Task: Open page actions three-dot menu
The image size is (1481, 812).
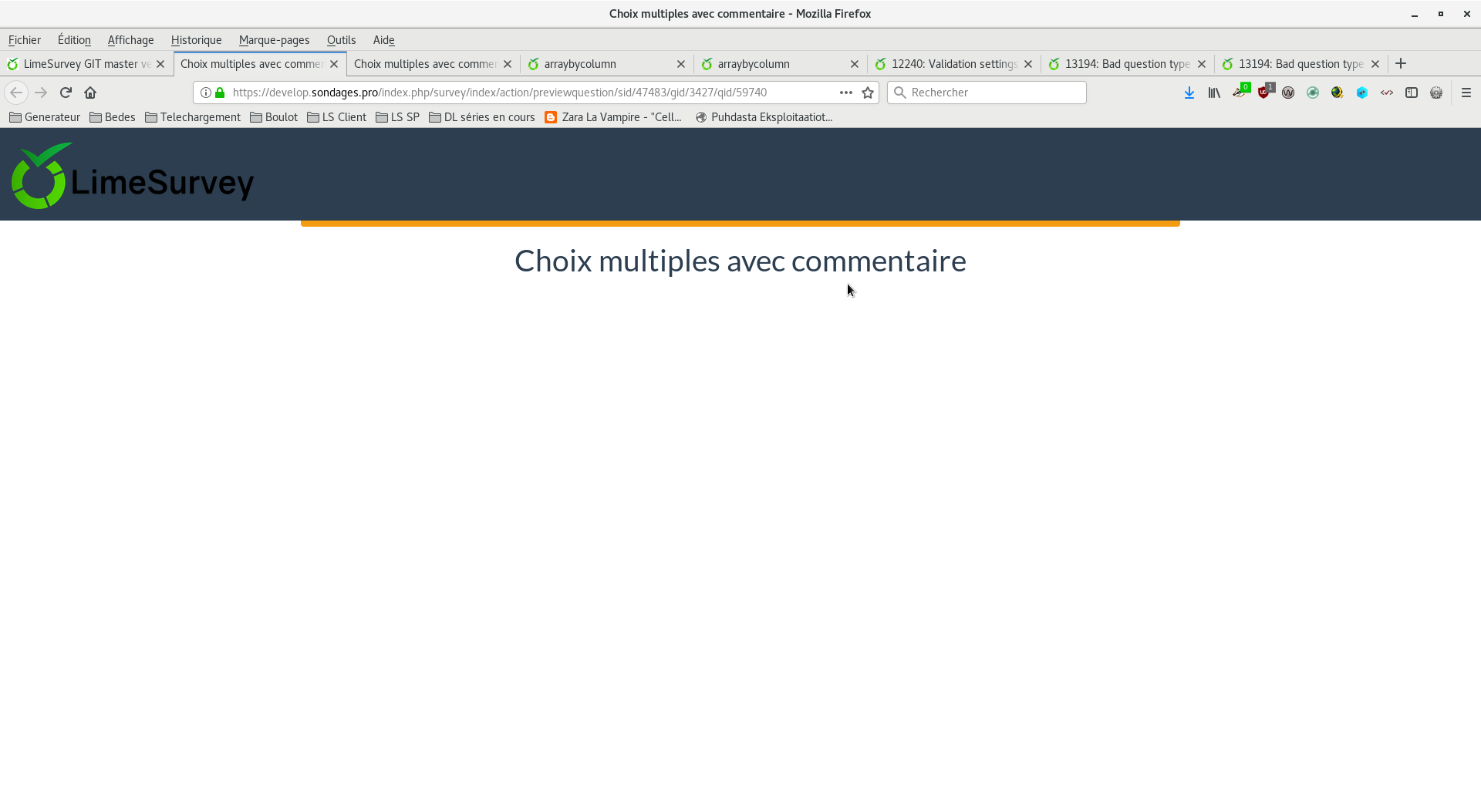Action: [x=846, y=93]
